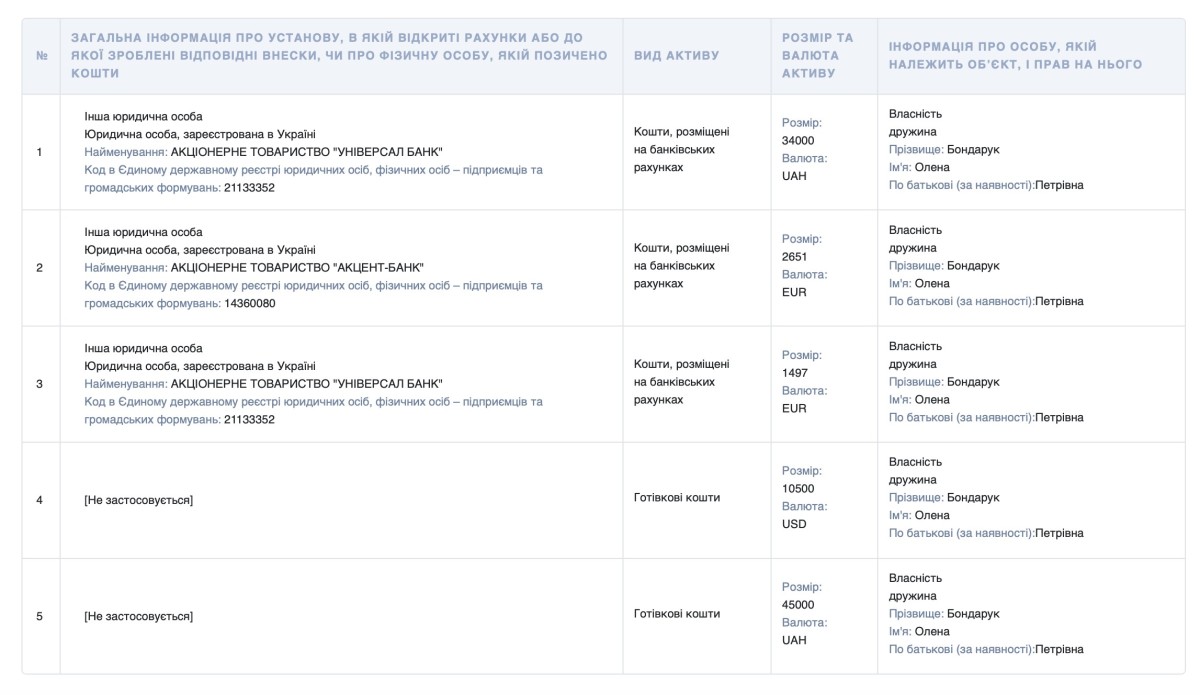The image size is (1200, 695).
Task: Click the amount value 10500
Action: [798, 489]
